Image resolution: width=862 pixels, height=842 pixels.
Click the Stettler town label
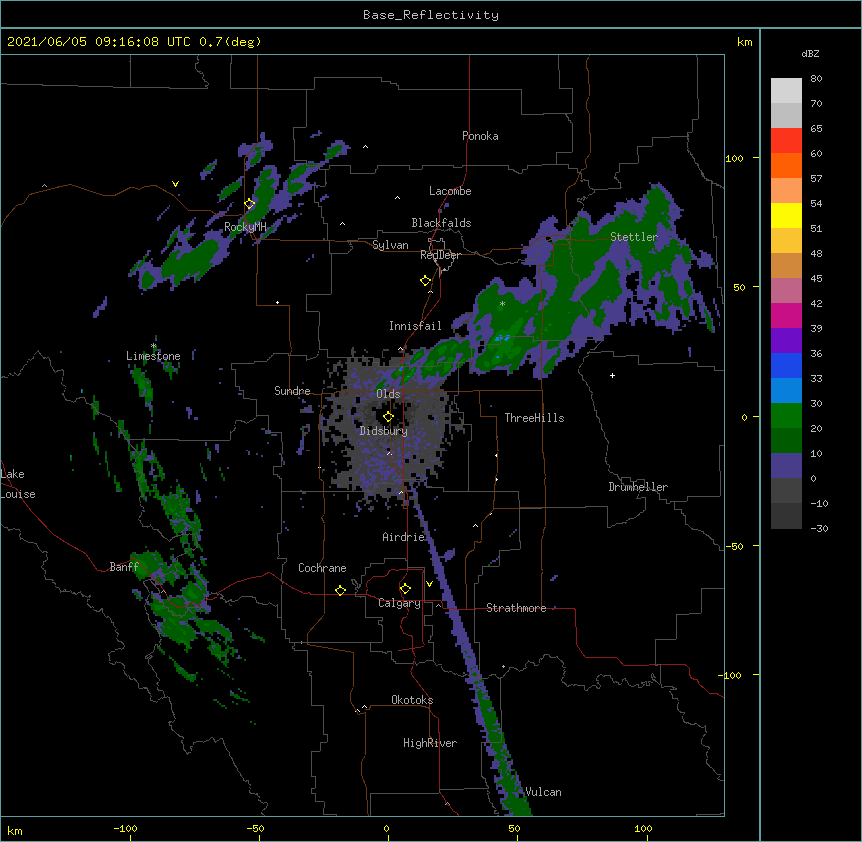[x=634, y=237]
